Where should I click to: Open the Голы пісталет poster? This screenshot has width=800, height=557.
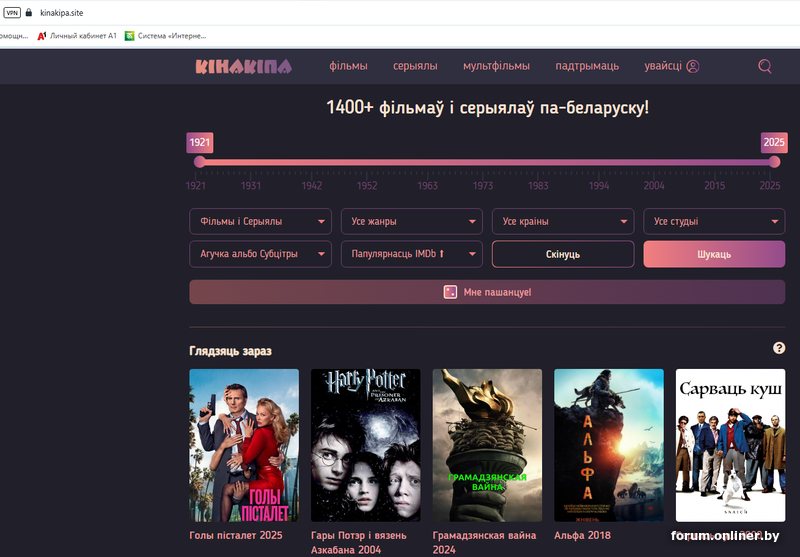[244, 445]
